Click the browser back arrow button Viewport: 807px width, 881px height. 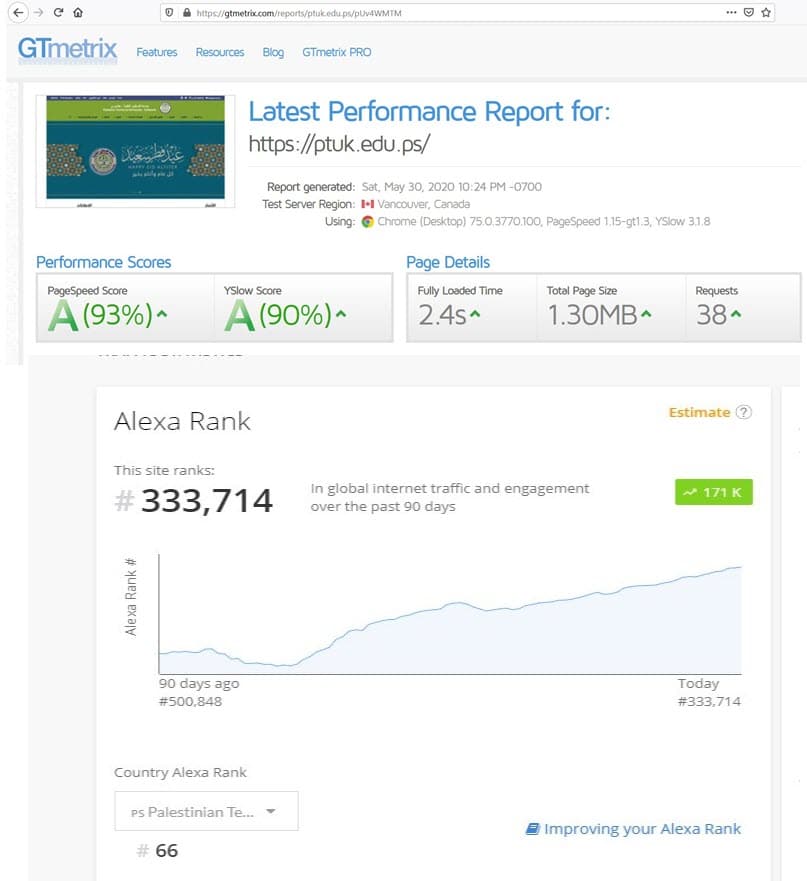point(14,13)
